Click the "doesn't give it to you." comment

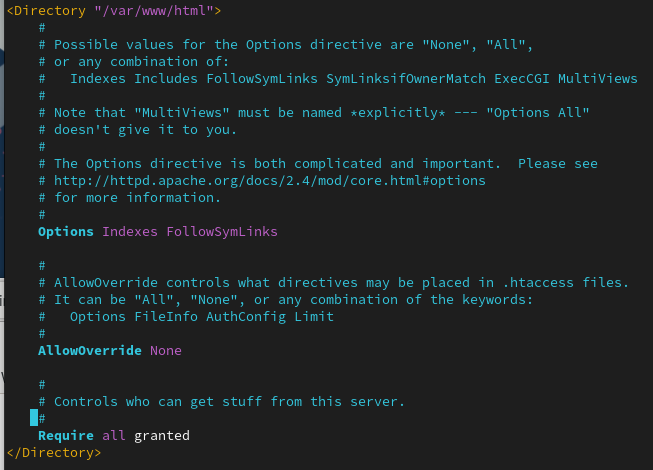tap(129, 129)
